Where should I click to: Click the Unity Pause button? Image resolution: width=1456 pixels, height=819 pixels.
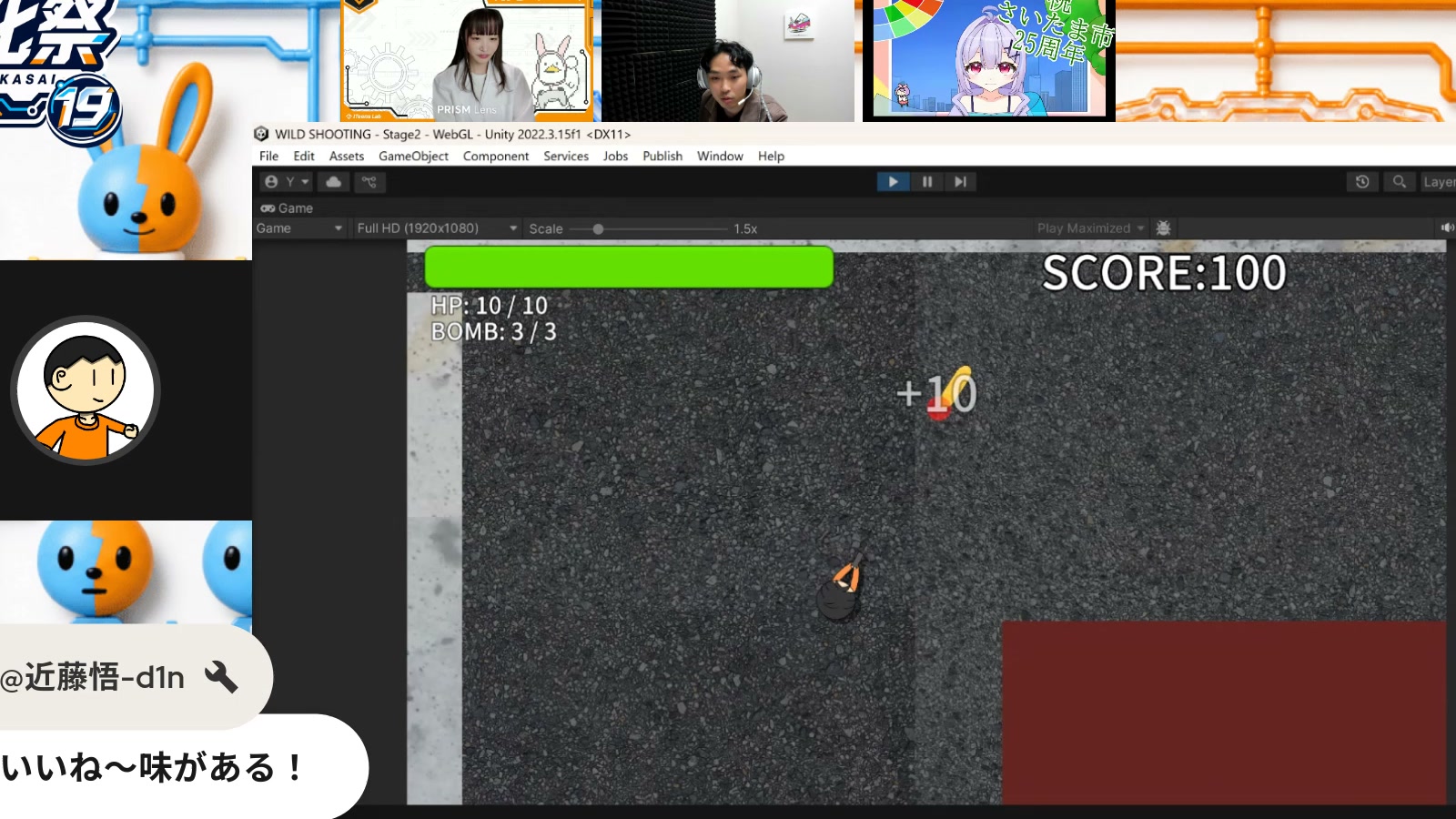926,182
